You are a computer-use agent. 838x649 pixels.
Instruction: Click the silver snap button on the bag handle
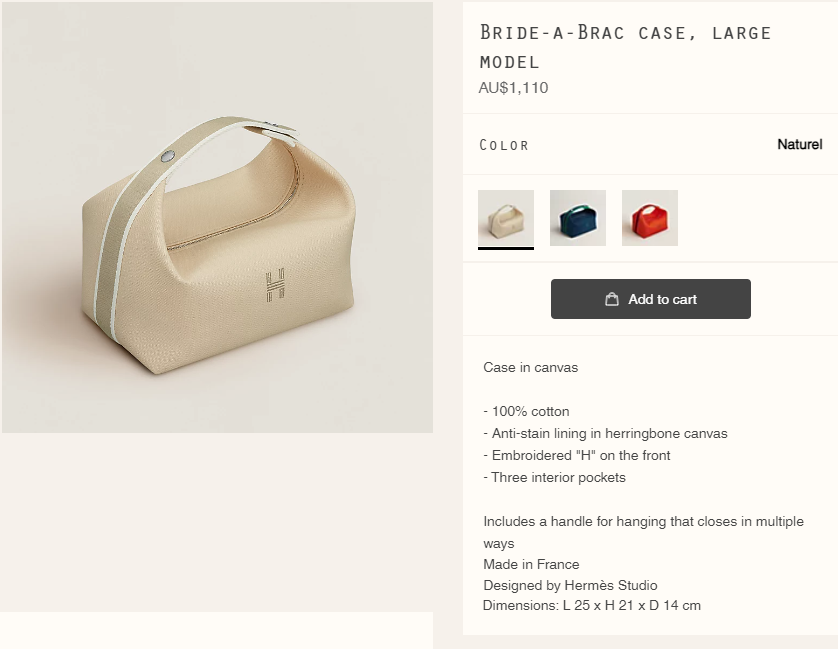168,155
